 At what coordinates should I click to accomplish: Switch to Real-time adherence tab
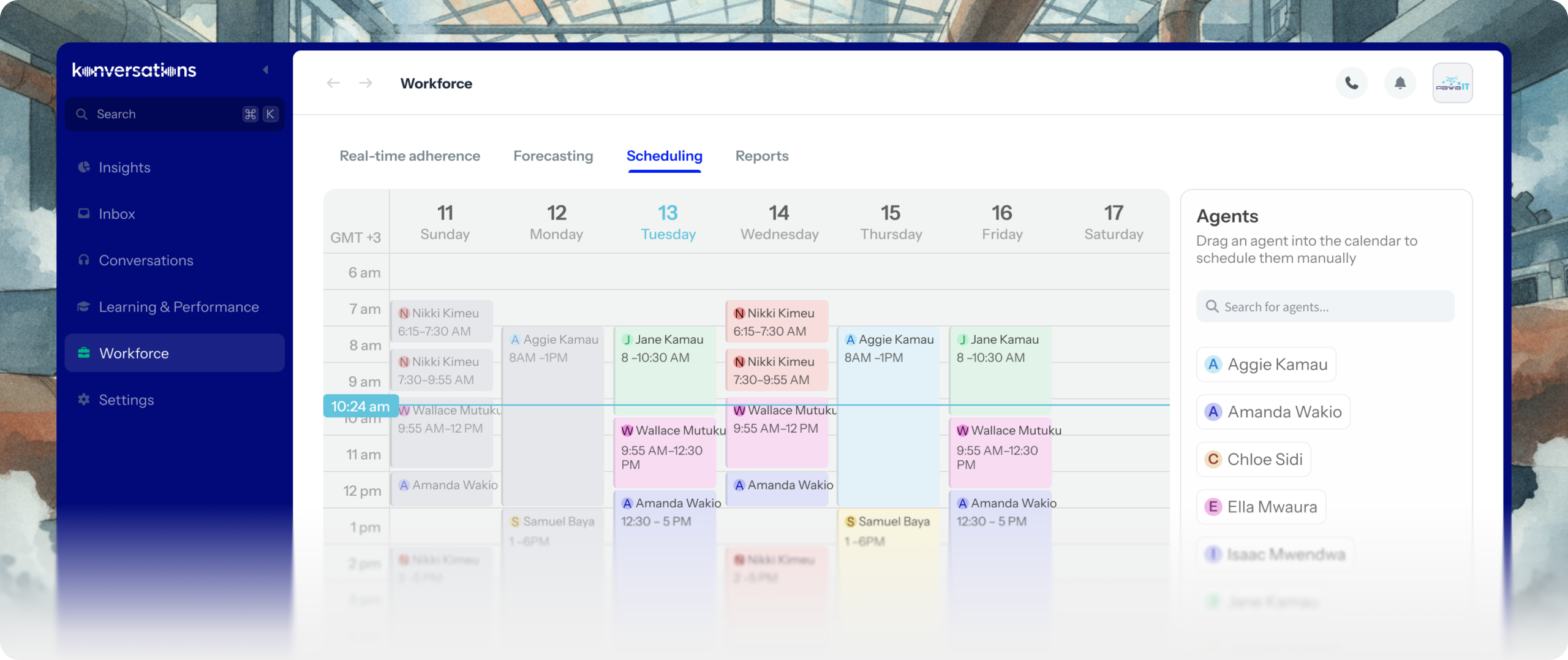(x=410, y=156)
